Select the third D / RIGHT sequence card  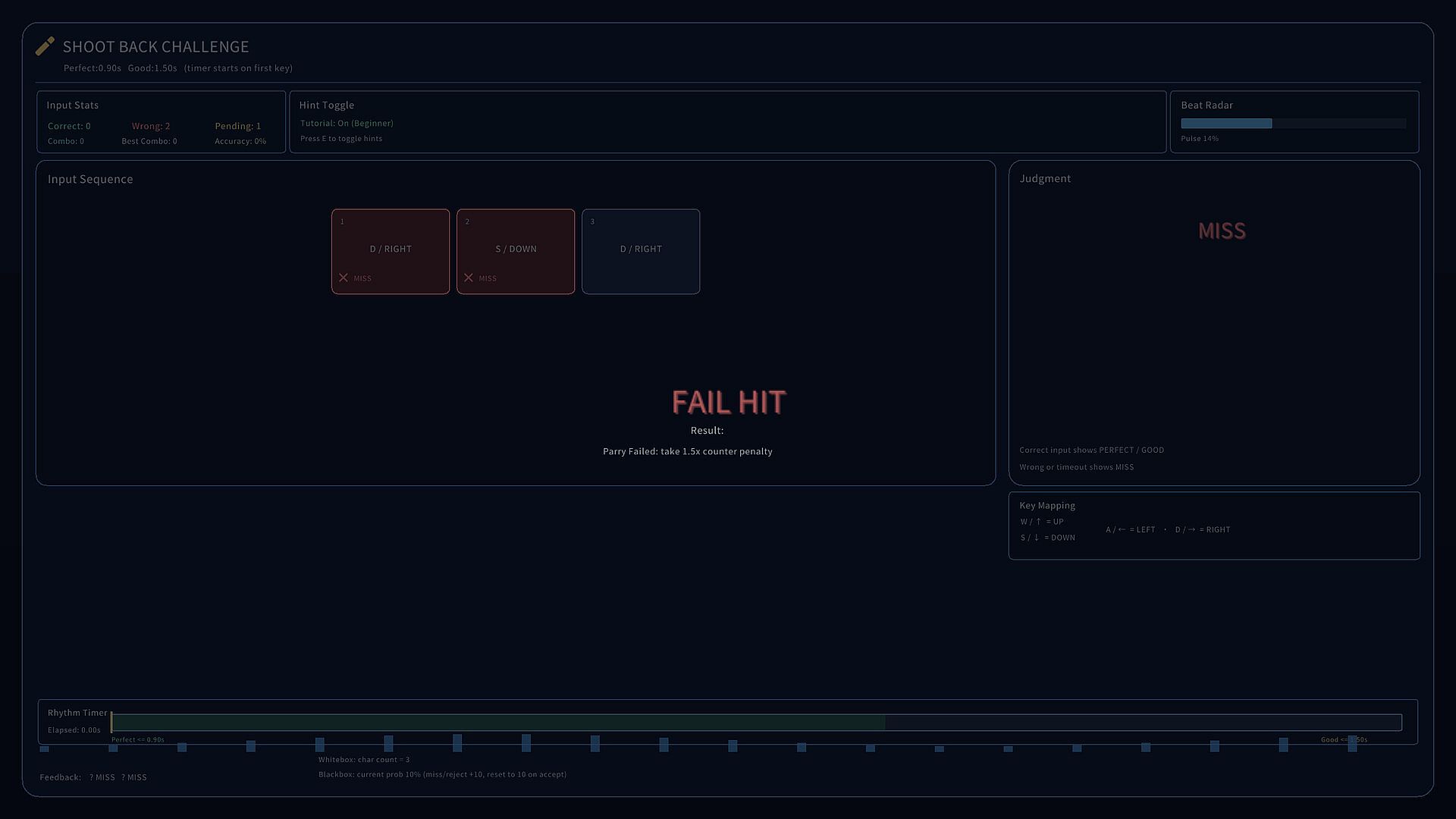coord(641,252)
